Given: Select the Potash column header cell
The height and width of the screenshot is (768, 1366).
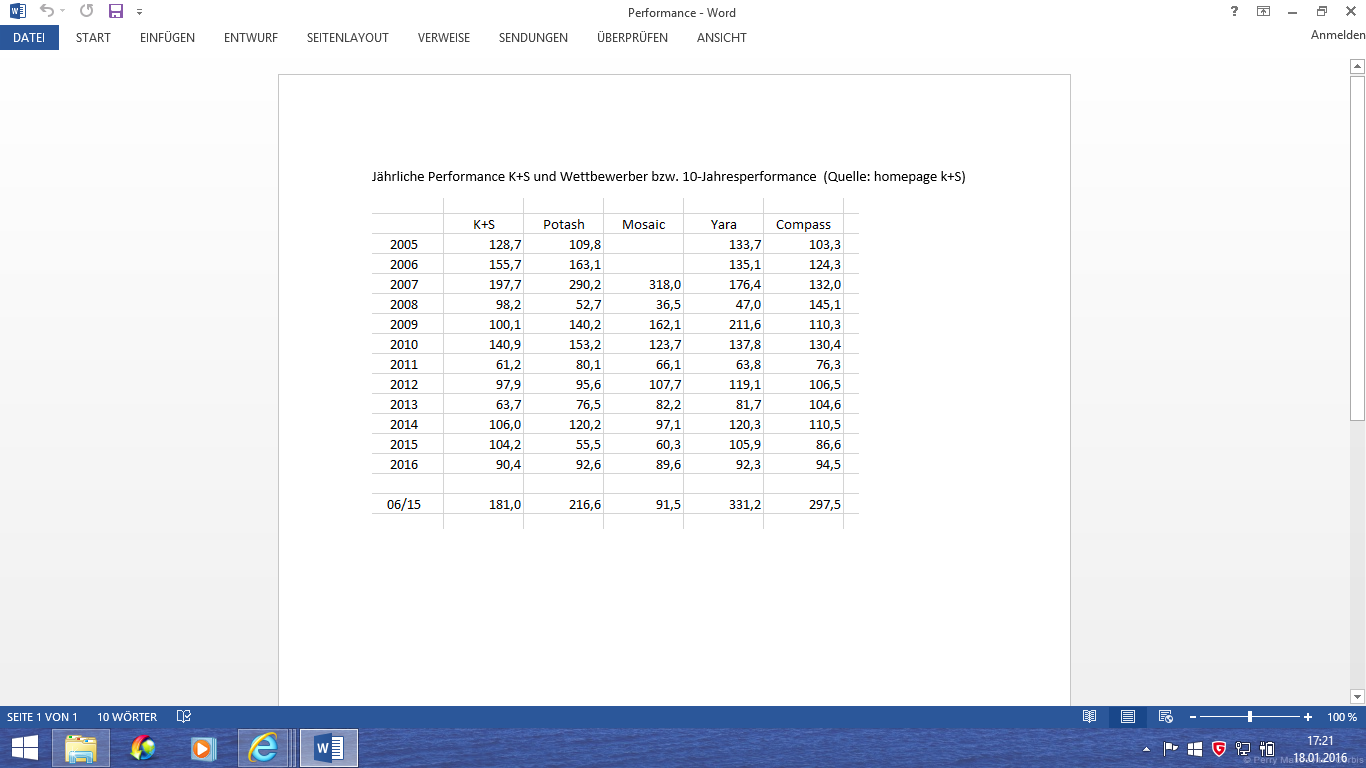Looking at the screenshot, I should tap(564, 224).
